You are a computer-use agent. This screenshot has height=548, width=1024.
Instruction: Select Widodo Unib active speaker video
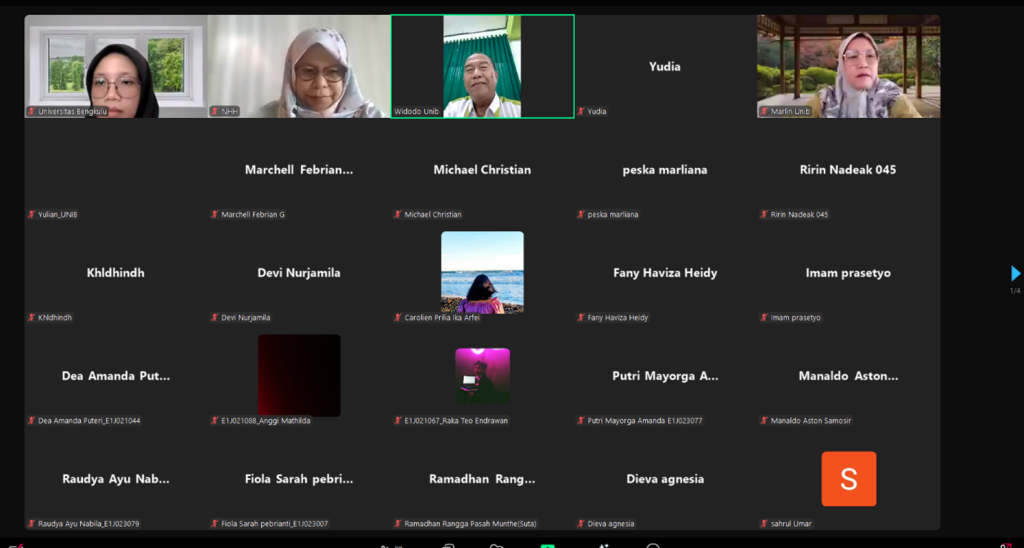[483, 67]
